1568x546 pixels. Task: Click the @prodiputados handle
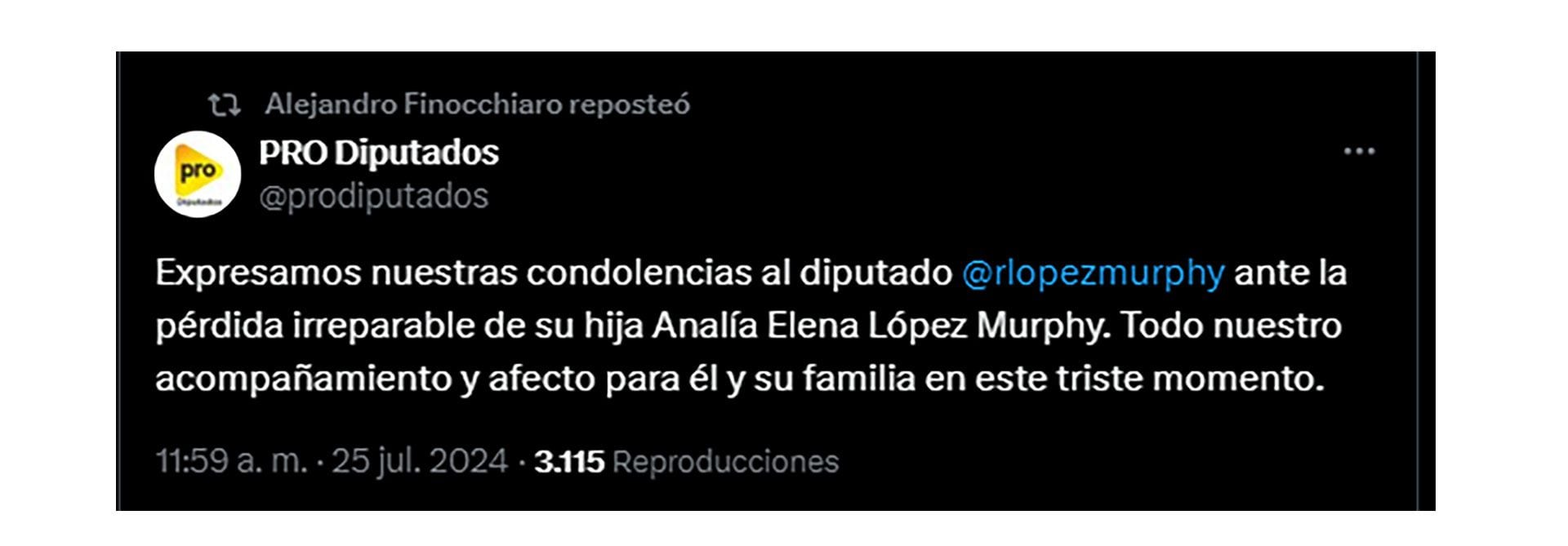[374, 197]
